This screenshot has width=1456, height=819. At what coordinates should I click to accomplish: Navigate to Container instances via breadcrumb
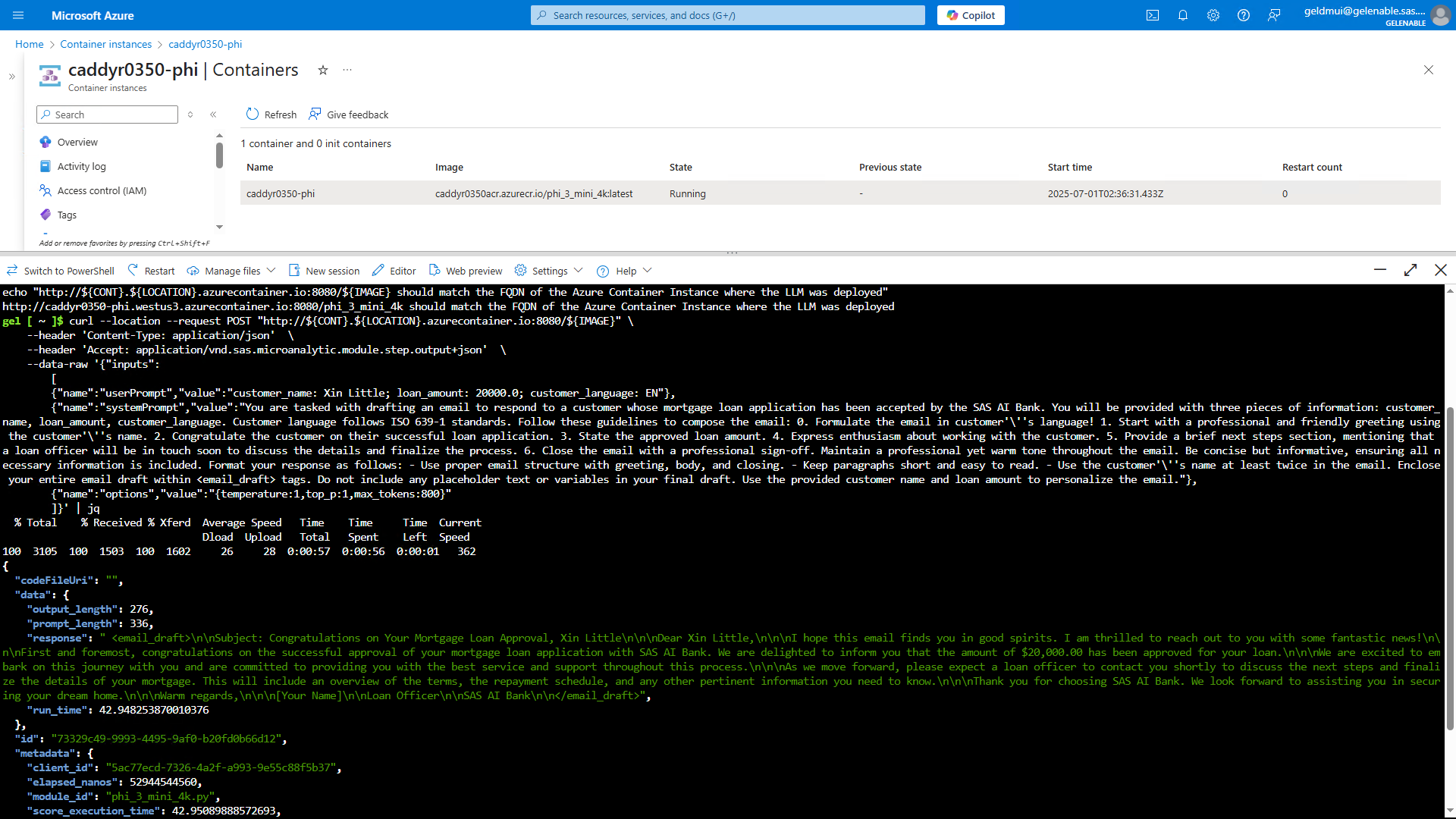coord(105,44)
